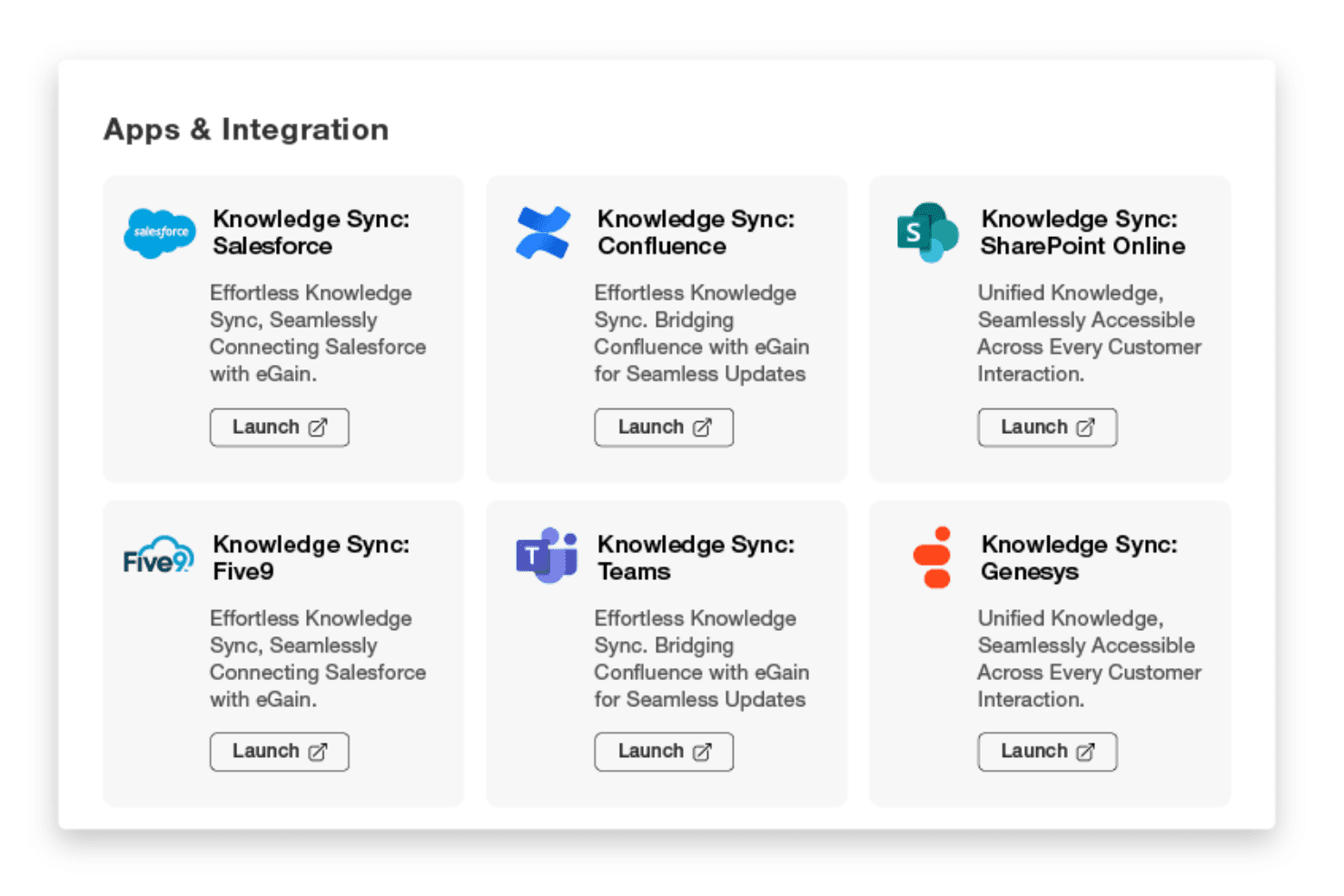The width and height of the screenshot is (1344, 896).
Task: Launch the Five9 Knowledge Sync app
Action: pyautogui.click(x=280, y=752)
